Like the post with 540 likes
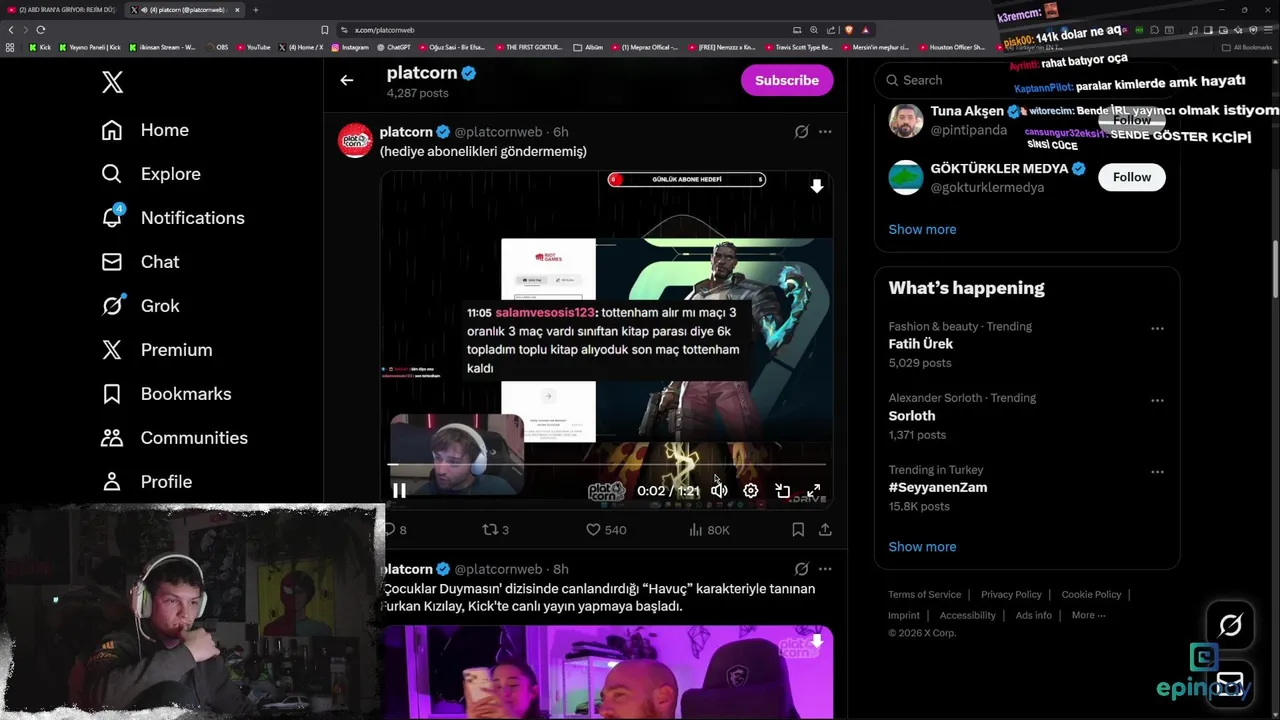Viewport: 1280px width, 720px height. pos(605,530)
